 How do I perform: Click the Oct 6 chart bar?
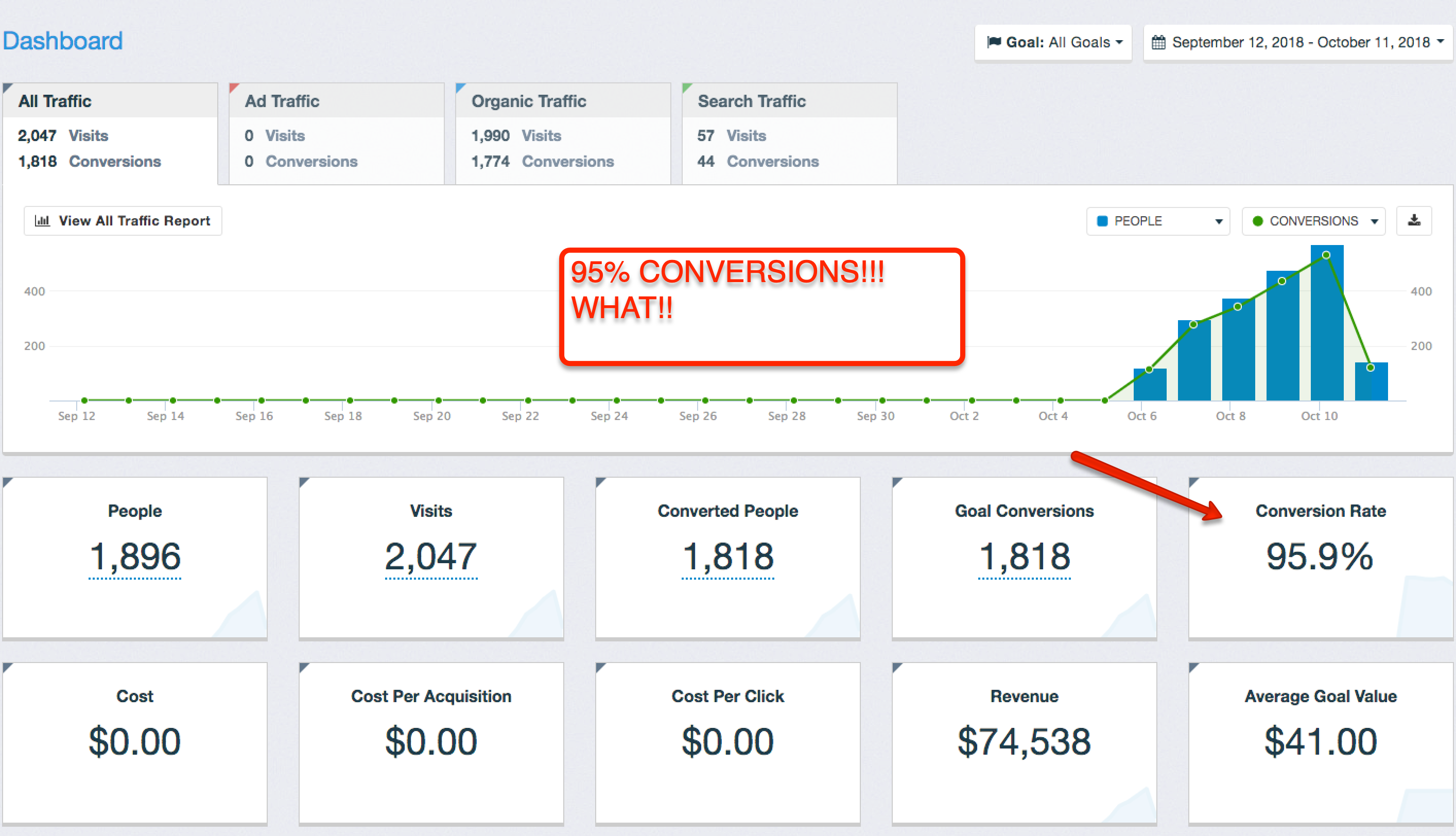pos(1150,384)
